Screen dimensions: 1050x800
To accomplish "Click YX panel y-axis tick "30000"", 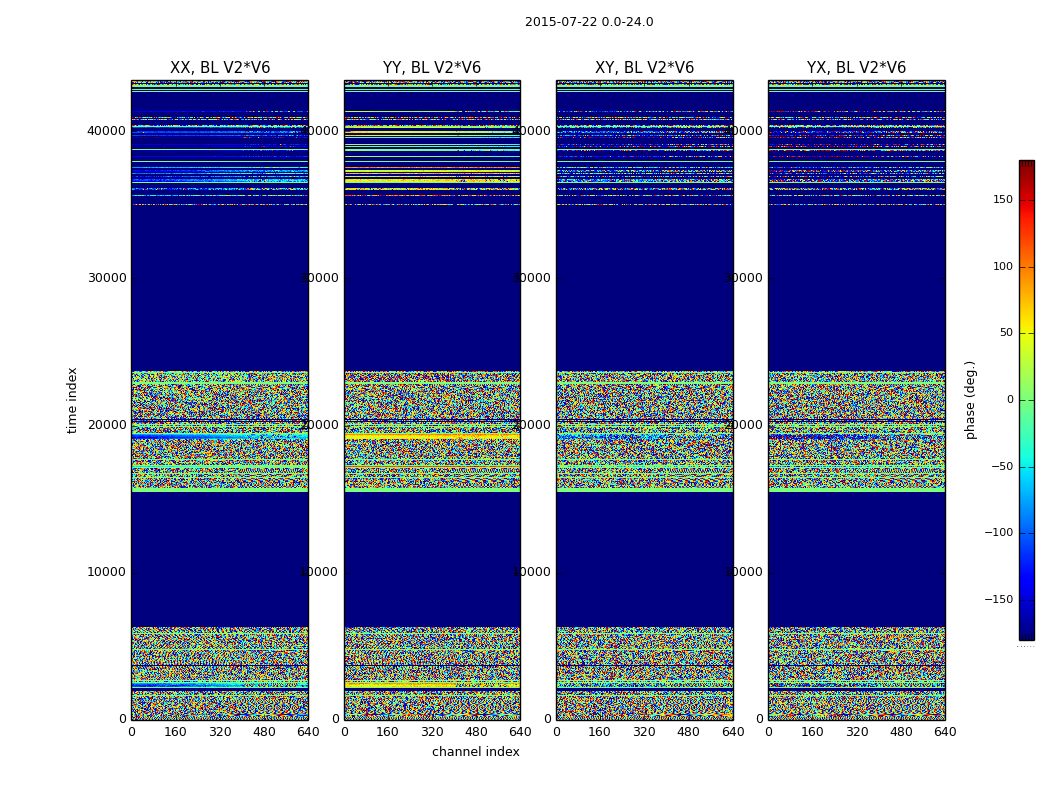I will pos(743,278).
